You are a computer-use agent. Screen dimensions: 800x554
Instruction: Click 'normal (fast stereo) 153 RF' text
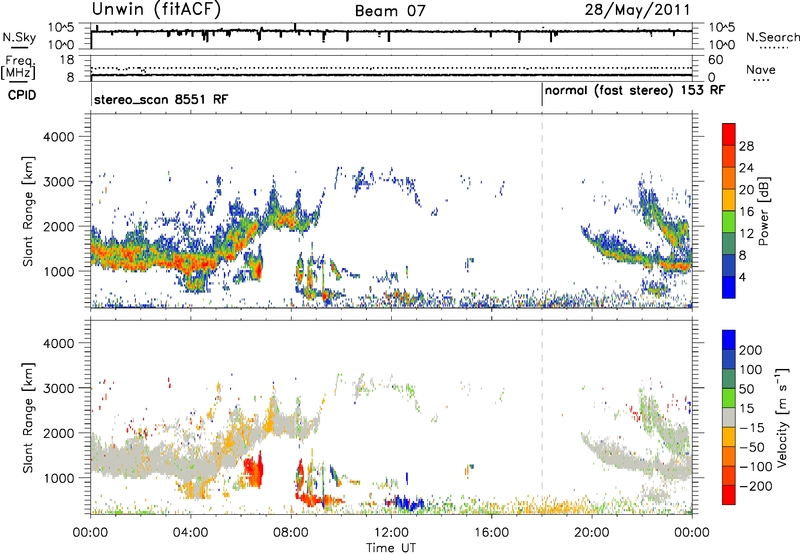click(x=635, y=91)
